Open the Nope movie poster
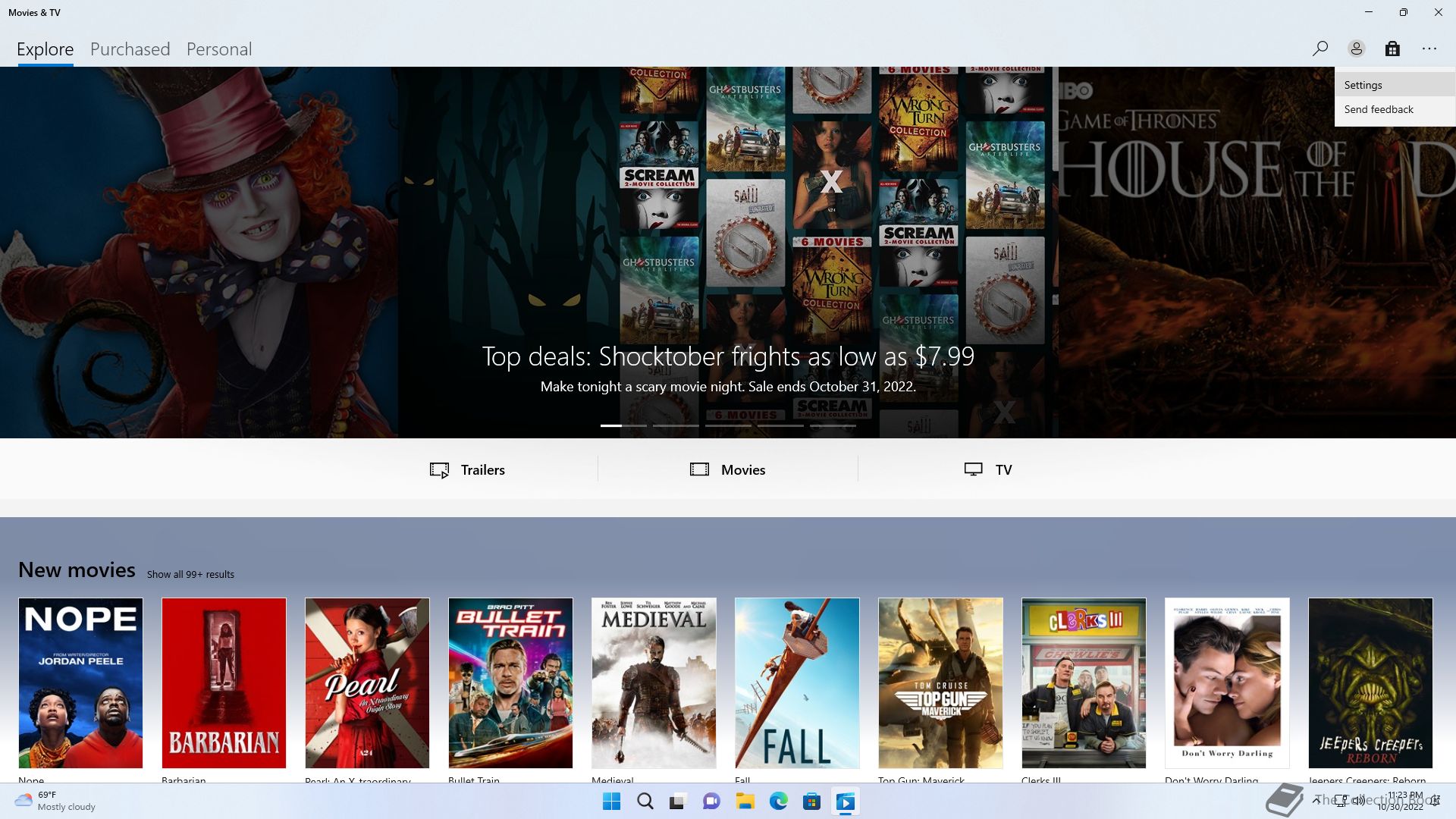Image resolution: width=1456 pixels, height=819 pixels. [80, 683]
